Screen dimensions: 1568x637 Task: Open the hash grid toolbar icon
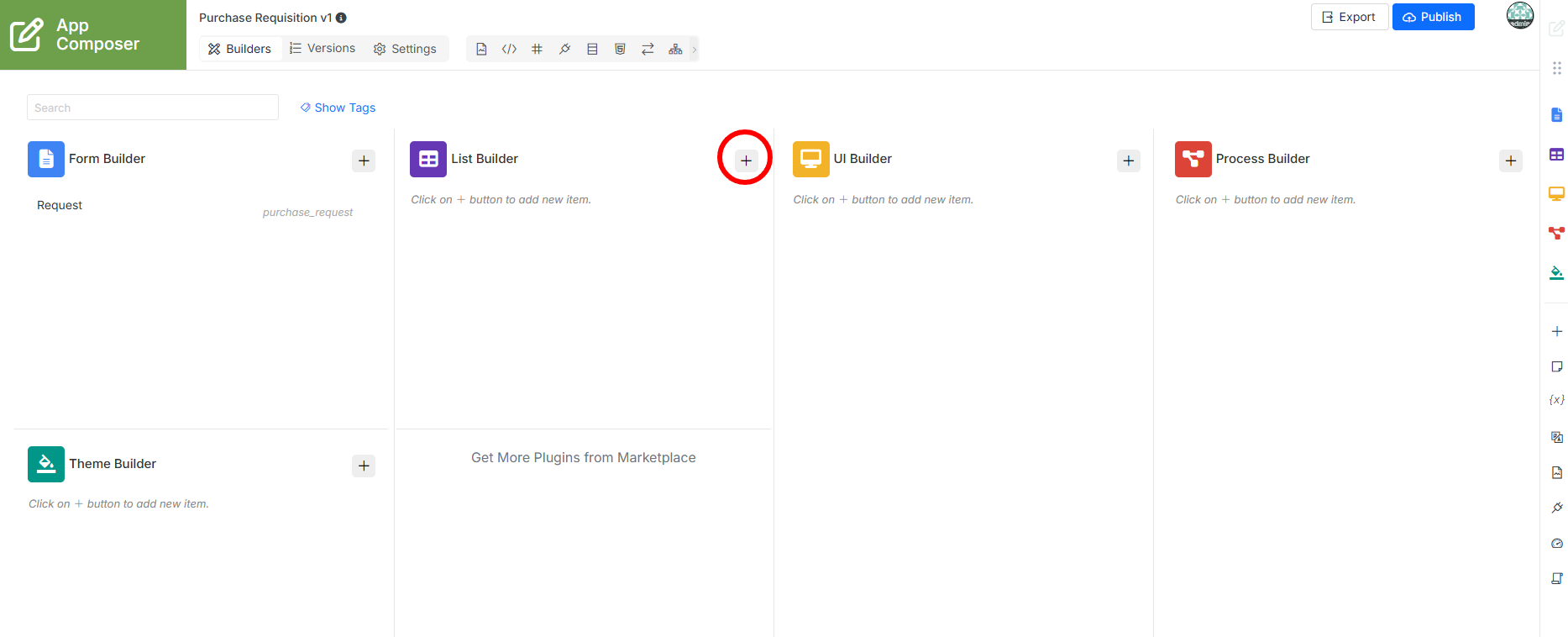click(537, 49)
